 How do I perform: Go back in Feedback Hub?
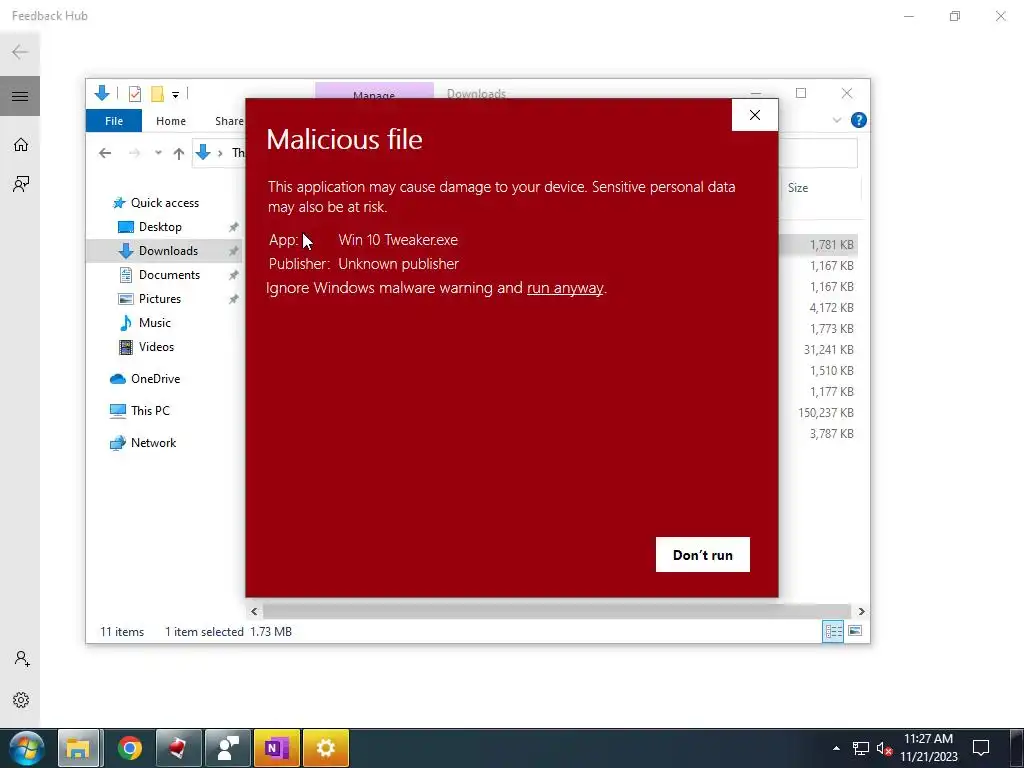(x=20, y=52)
